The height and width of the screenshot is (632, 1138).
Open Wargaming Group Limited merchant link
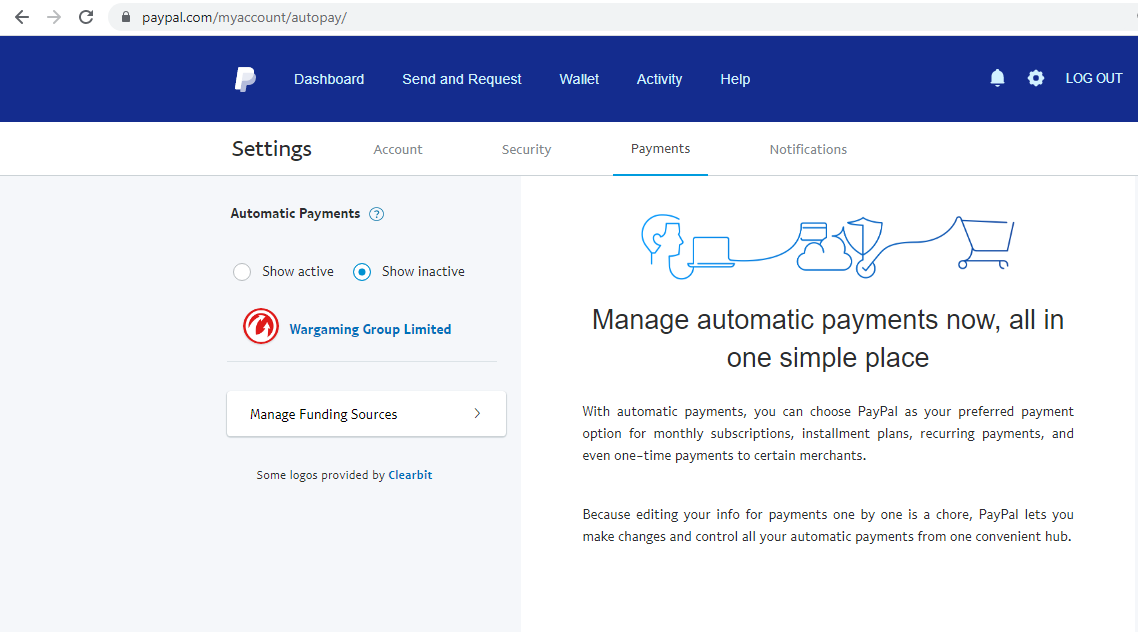pyautogui.click(x=370, y=329)
